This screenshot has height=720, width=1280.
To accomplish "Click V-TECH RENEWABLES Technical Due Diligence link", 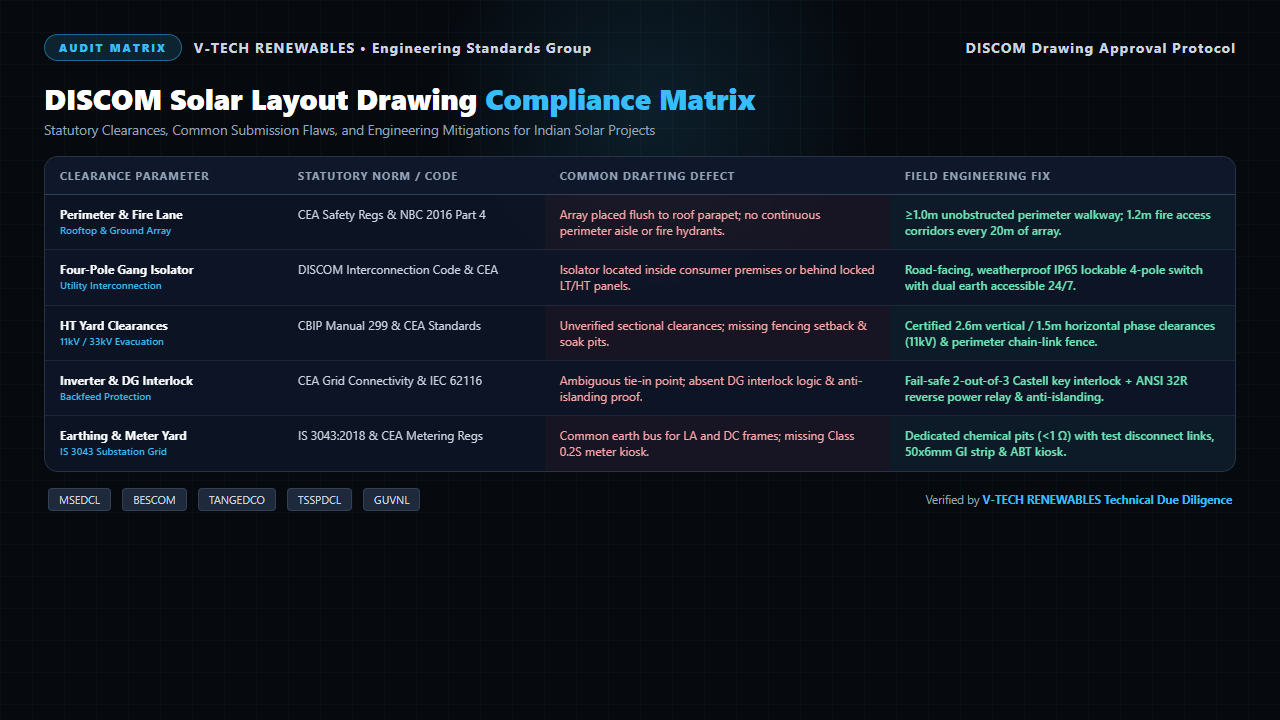I will [x=1107, y=500].
